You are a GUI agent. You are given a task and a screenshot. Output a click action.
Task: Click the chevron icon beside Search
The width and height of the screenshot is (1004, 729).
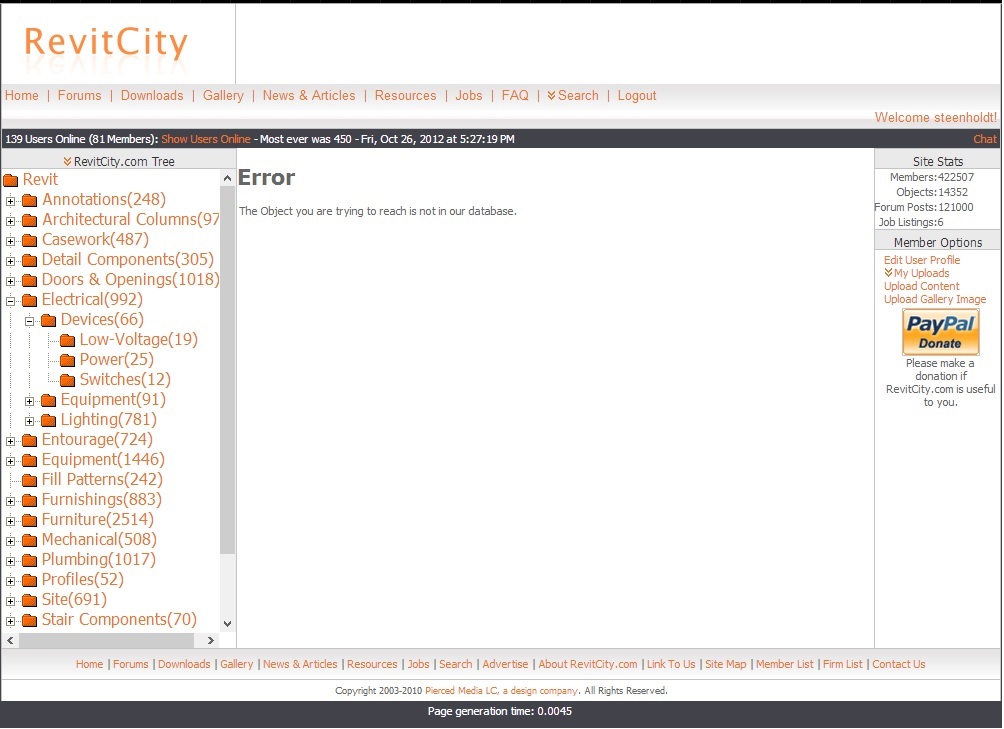pyautogui.click(x=551, y=96)
